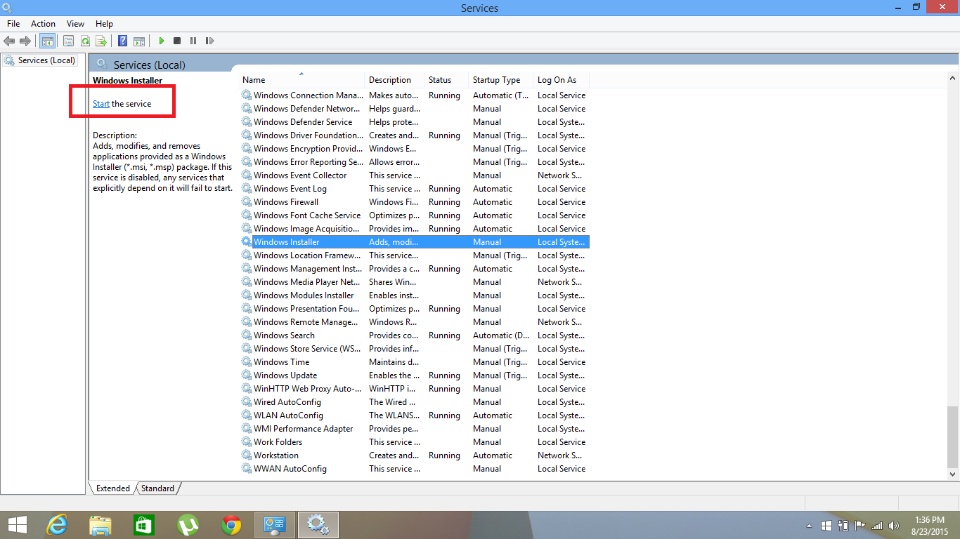Select the Windows Modules Installer service row
Image resolution: width=960 pixels, height=539 pixels.
tap(415, 295)
